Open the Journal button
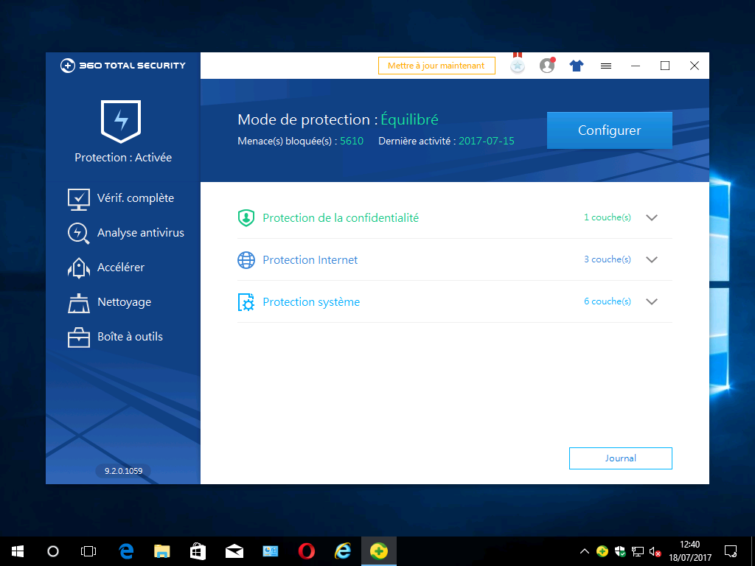The height and width of the screenshot is (566, 755). (620, 458)
